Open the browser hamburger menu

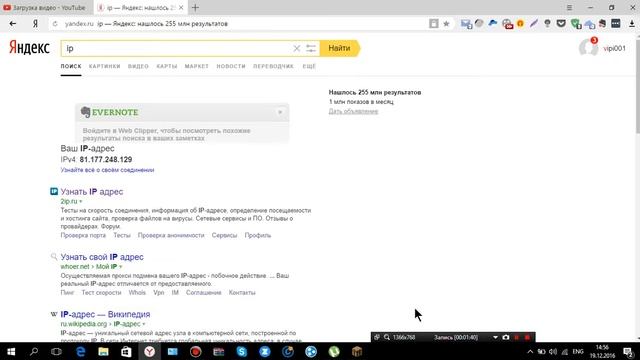click(569, 7)
